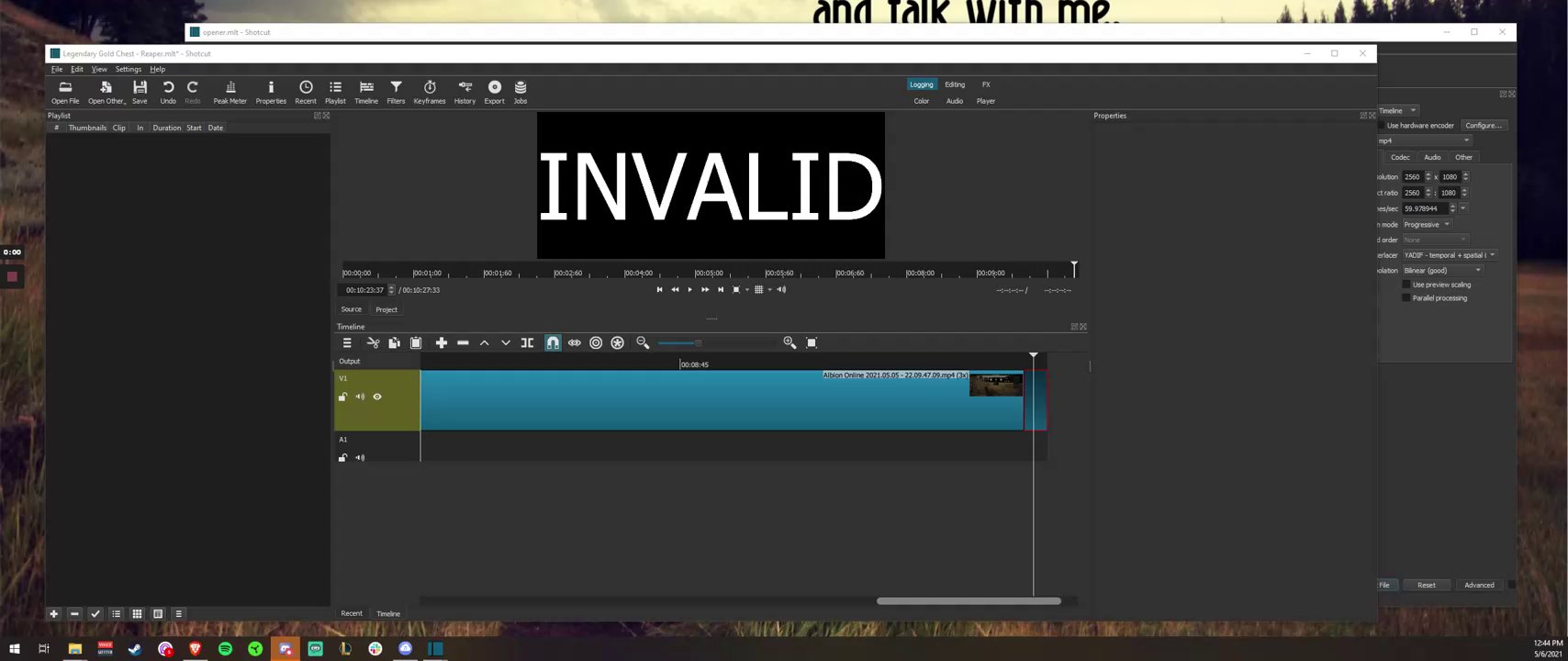Open the Playlist toolbar button

(335, 92)
